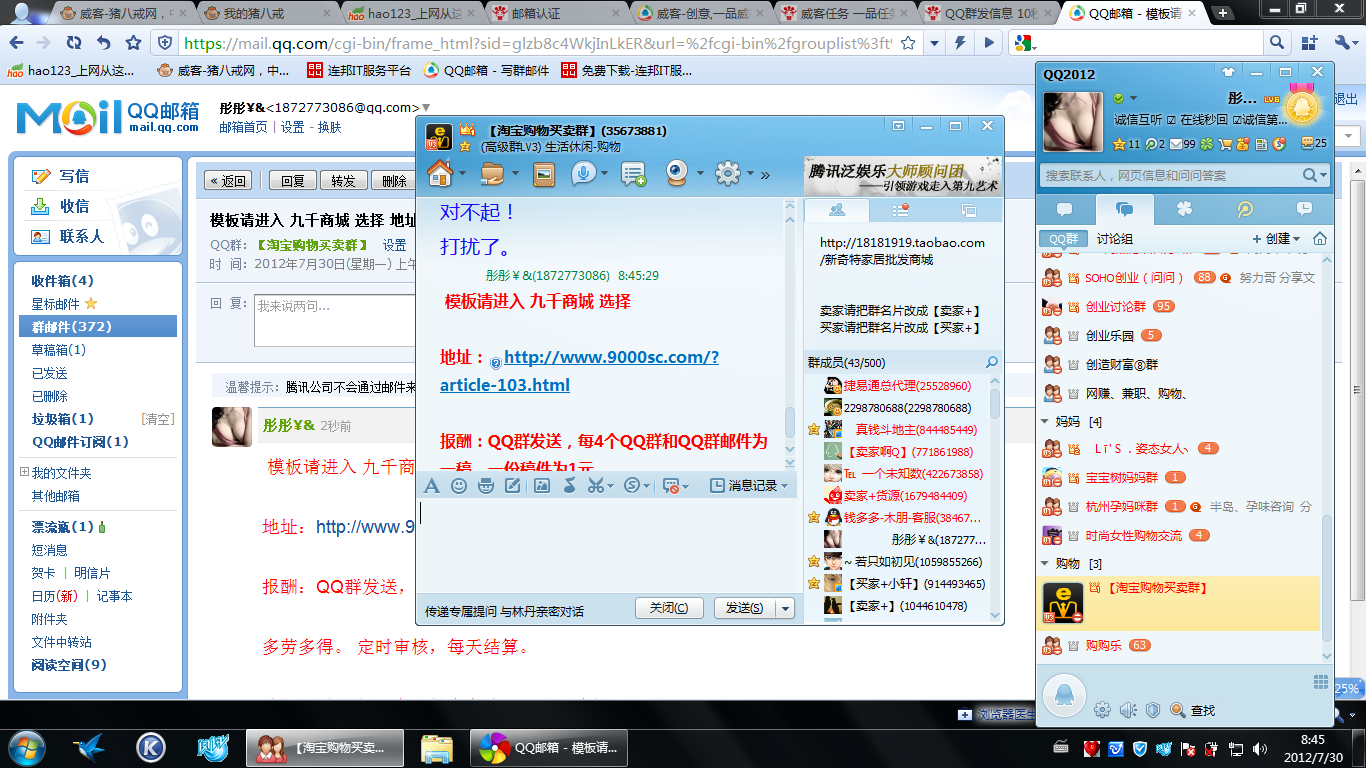The image size is (1366, 768).
Task: Open the emoticon smiley picker
Action: (x=459, y=485)
